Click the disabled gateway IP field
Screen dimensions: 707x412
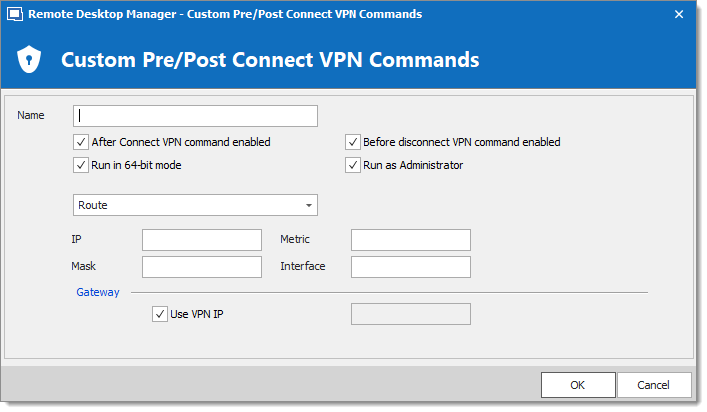(411, 314)
